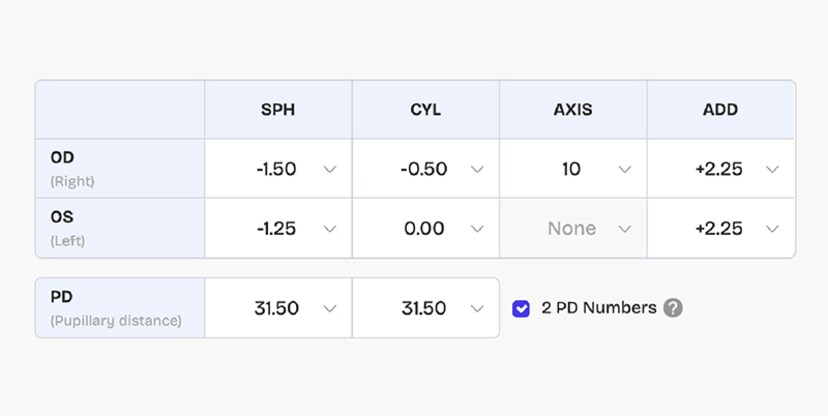Uncheck the 2 PD Numbers checkbox

click(x=521, y=308)
